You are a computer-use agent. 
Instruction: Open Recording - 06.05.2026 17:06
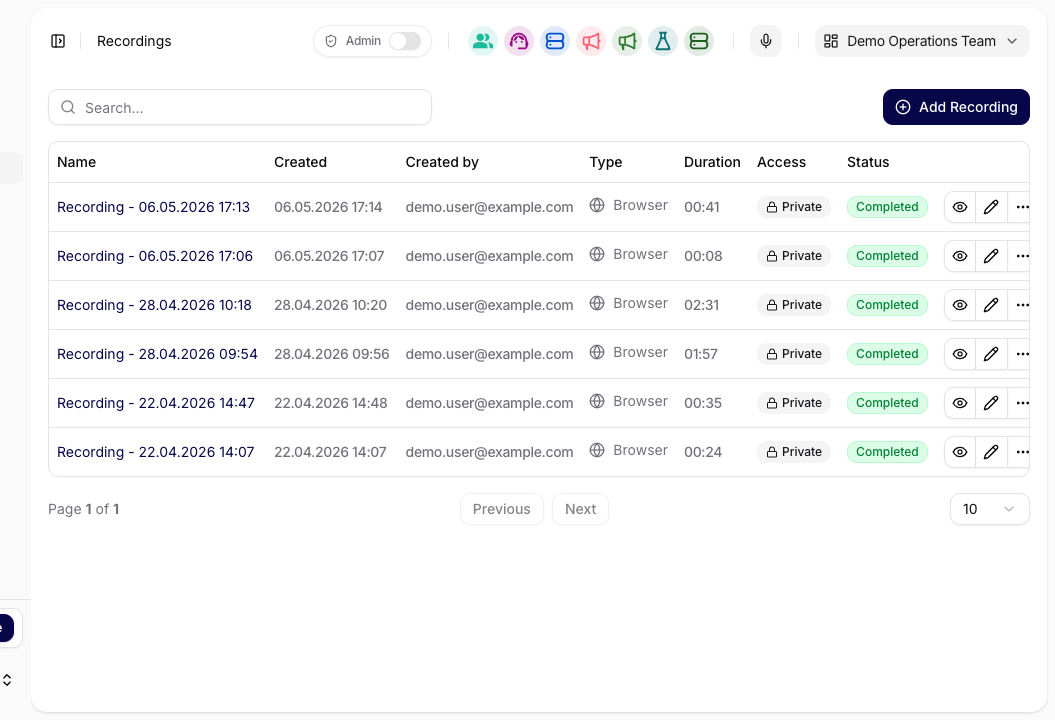click(x=155, y=256)
